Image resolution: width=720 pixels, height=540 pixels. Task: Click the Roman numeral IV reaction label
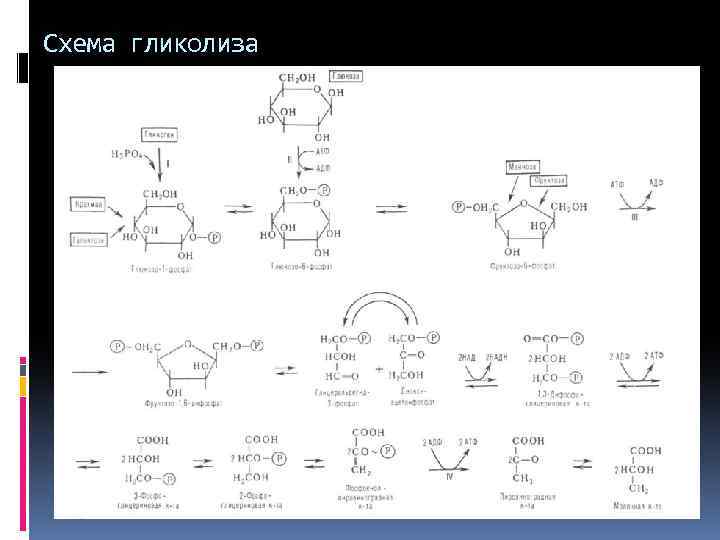tap(449, 477)
